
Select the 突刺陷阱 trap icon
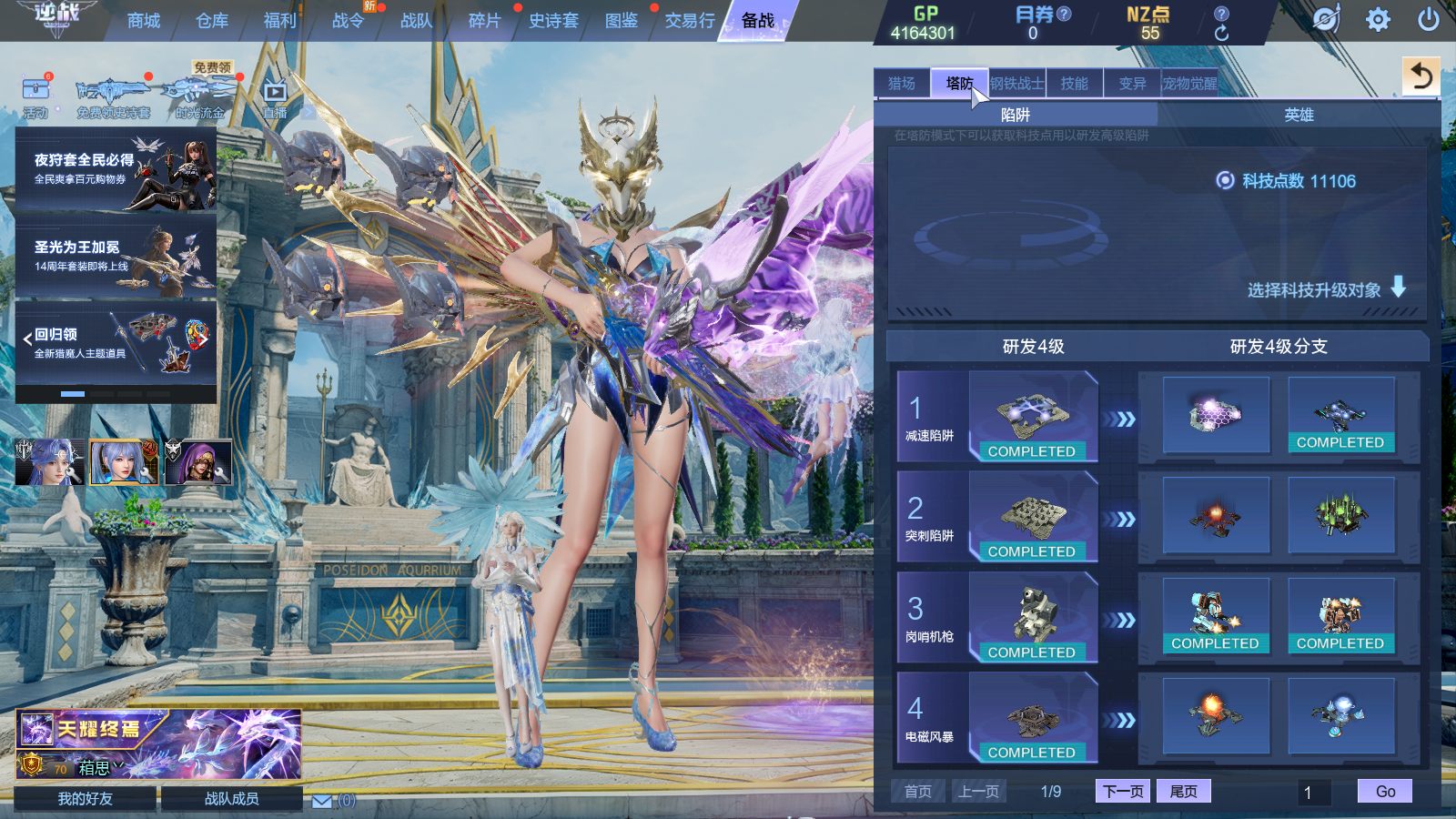pos(1033,516)
